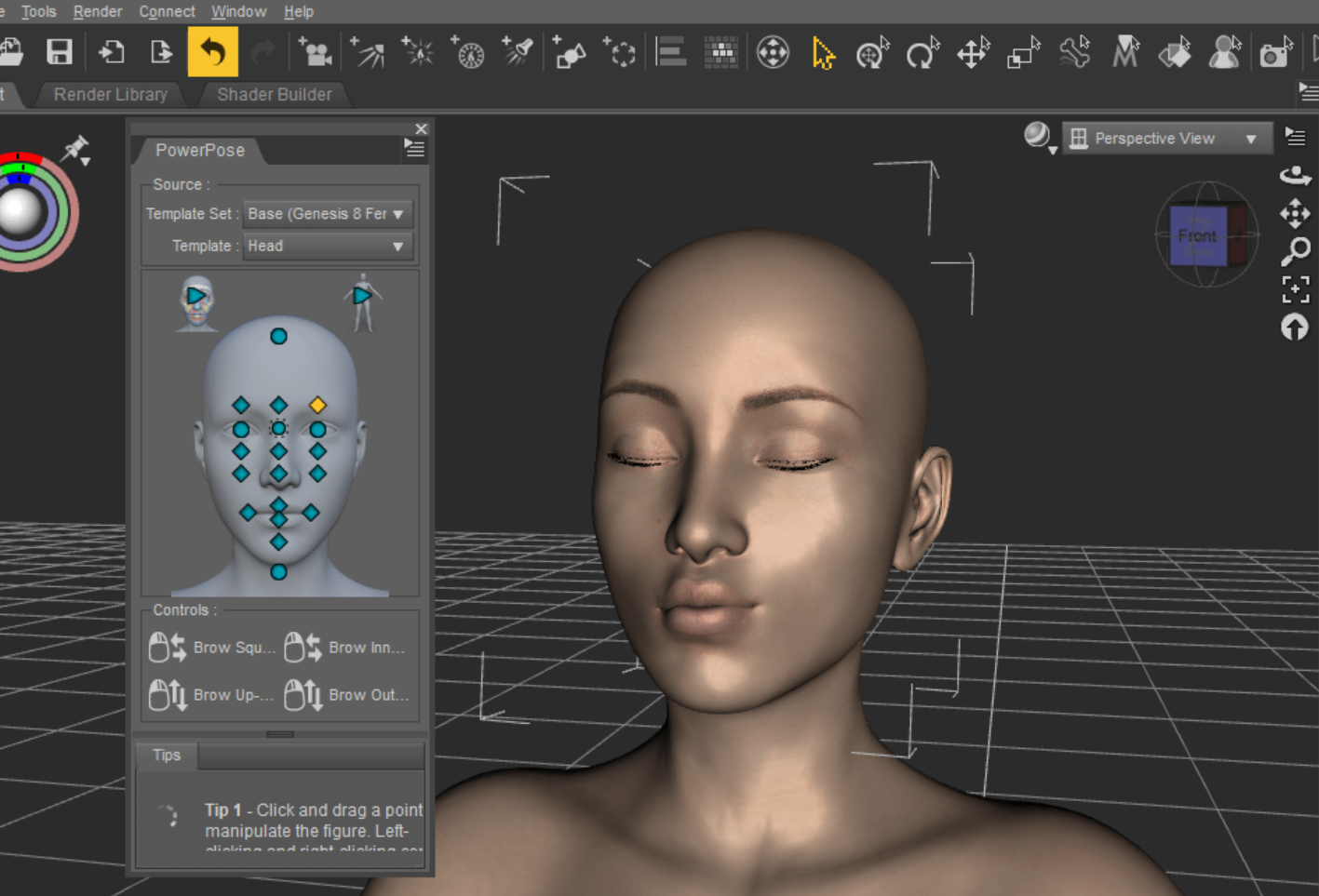This screenshot has height=896, width=1319.
Task: Select the Undo tool in the toolbar
Action: coord(213,52)
